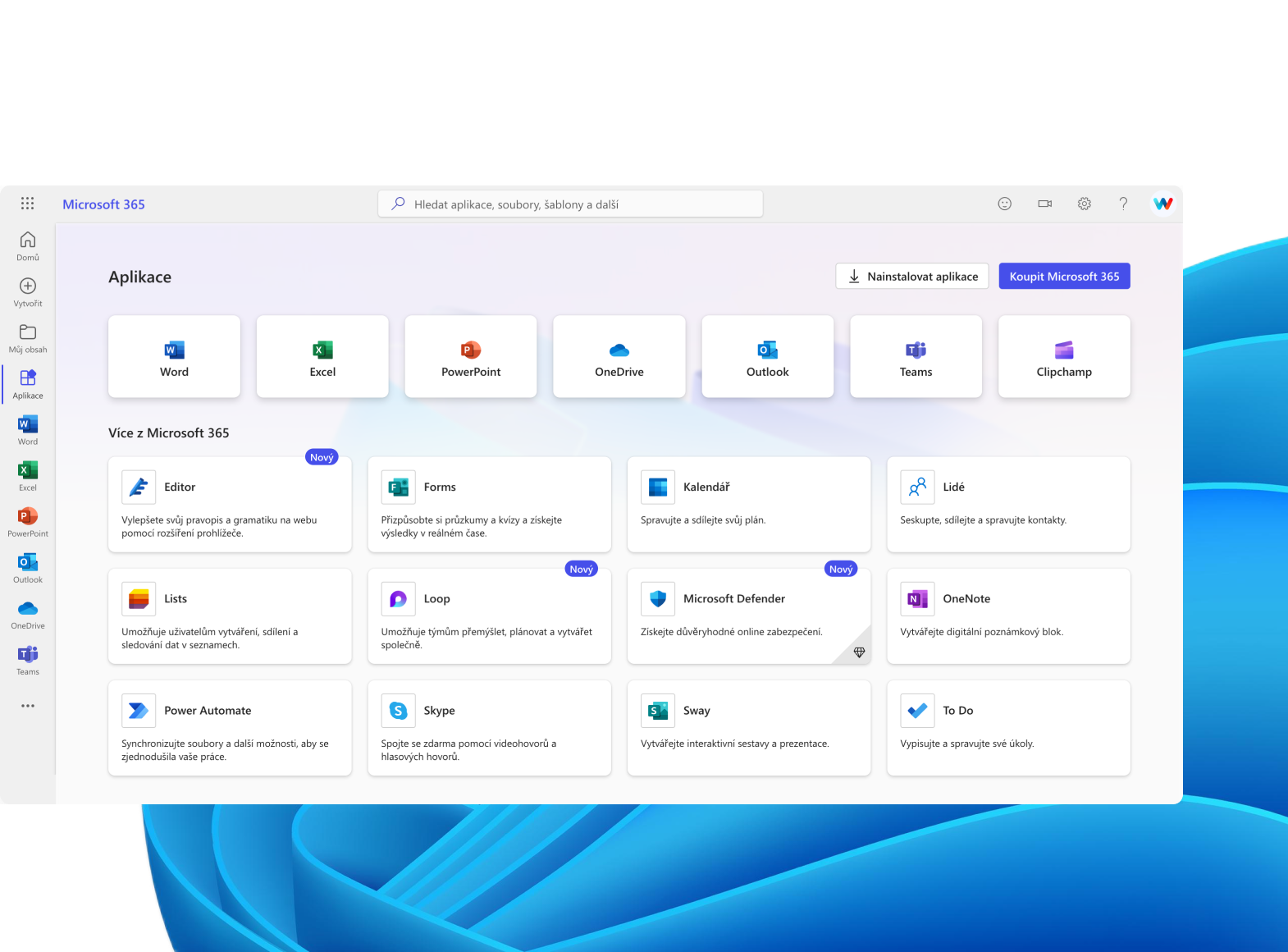
Task: Open the Lists app card
Action: [x=230, y=616]
